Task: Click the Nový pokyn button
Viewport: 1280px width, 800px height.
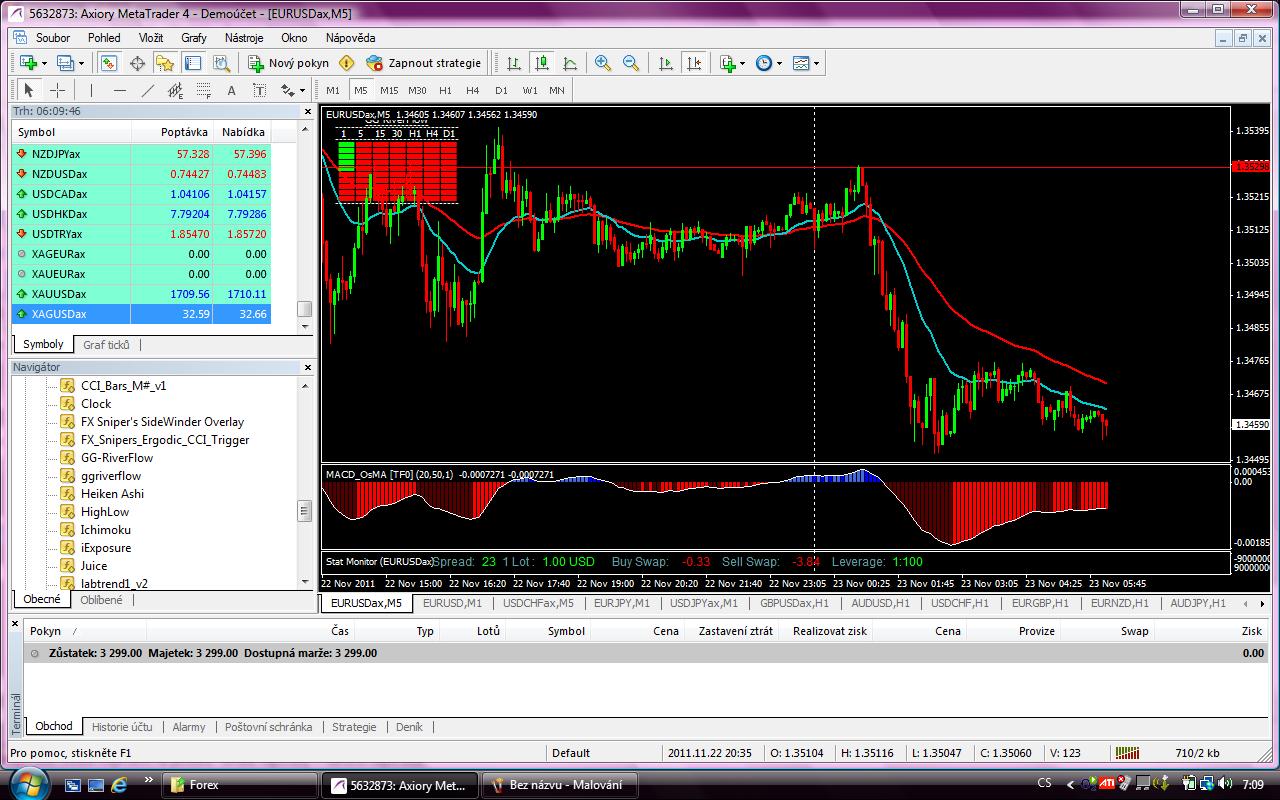Action: point(289,63)
